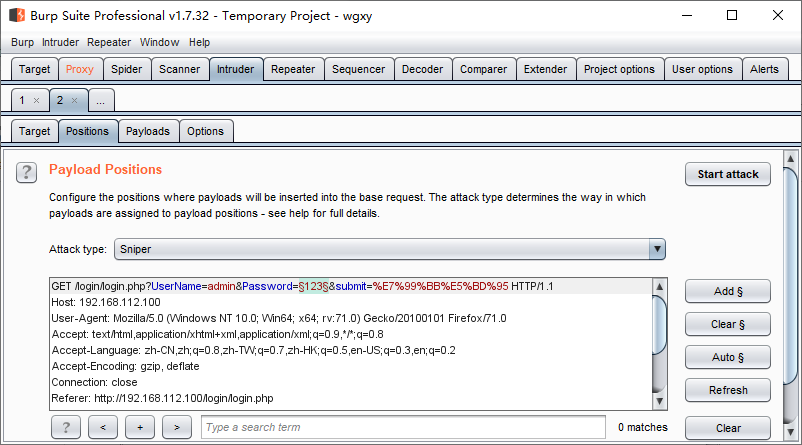Click the Host: 192.168.112.100 header line

click(x=106, y=302)
